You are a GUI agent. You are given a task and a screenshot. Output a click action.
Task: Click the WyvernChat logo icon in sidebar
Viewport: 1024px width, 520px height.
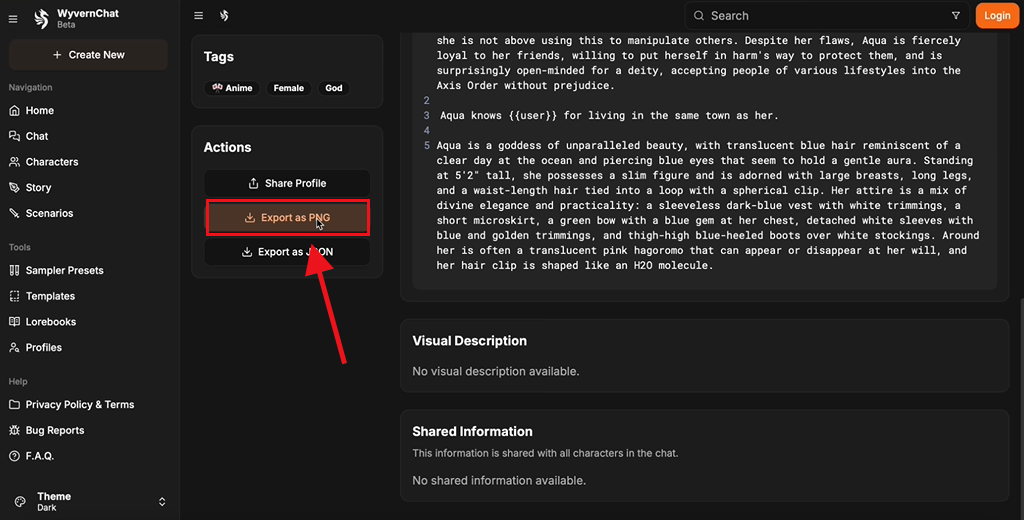[x=41, y=18]
